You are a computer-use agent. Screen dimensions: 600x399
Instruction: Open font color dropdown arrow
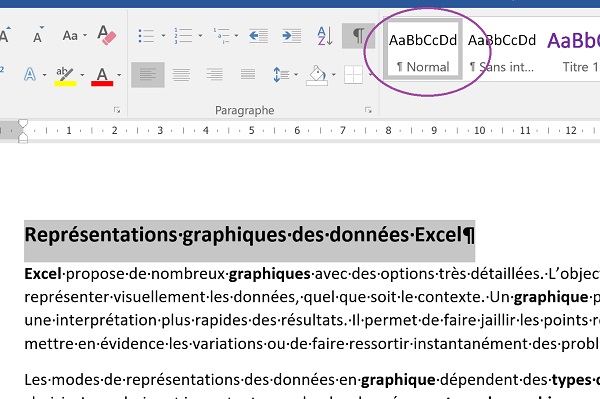119,75
